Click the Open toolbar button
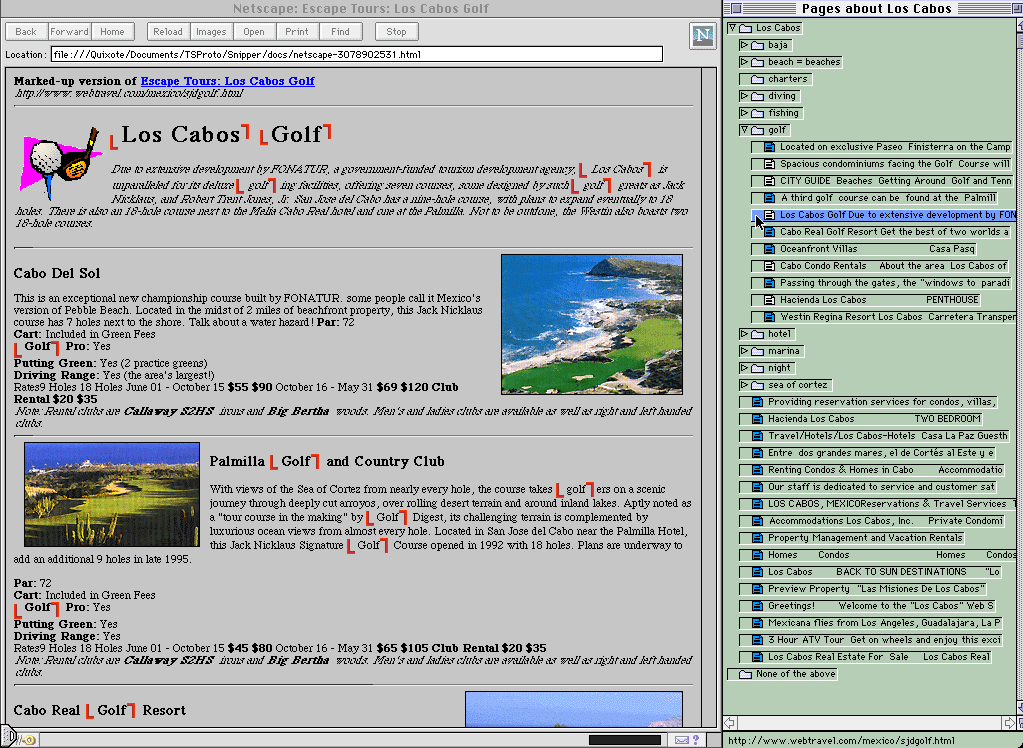The image size is (1023, 748). pos(254,31)
